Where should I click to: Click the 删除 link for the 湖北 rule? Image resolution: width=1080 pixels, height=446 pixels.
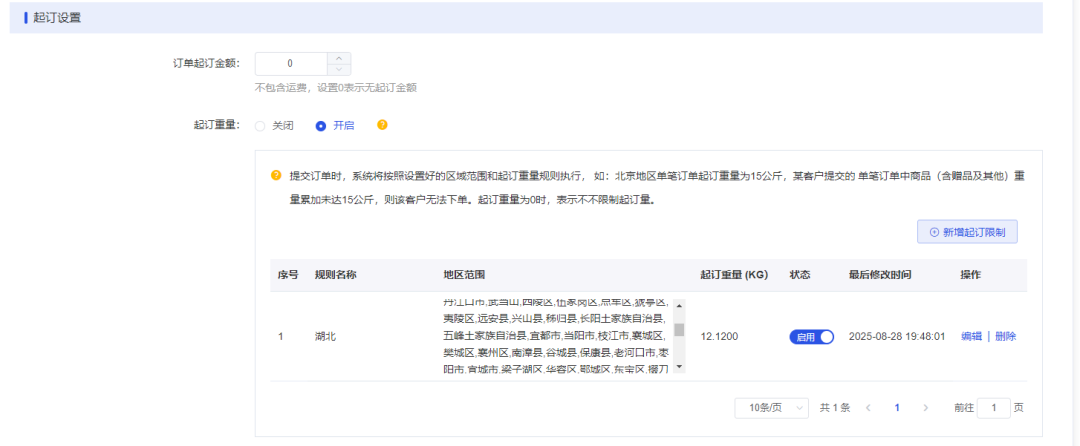pos(1005,337)
